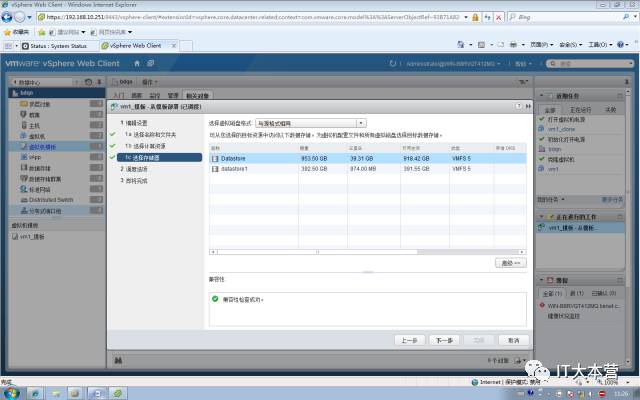Viewport: 640px width, 400px height.
Task: Click the red stop loading X icon
Action: tap(498, 17)
